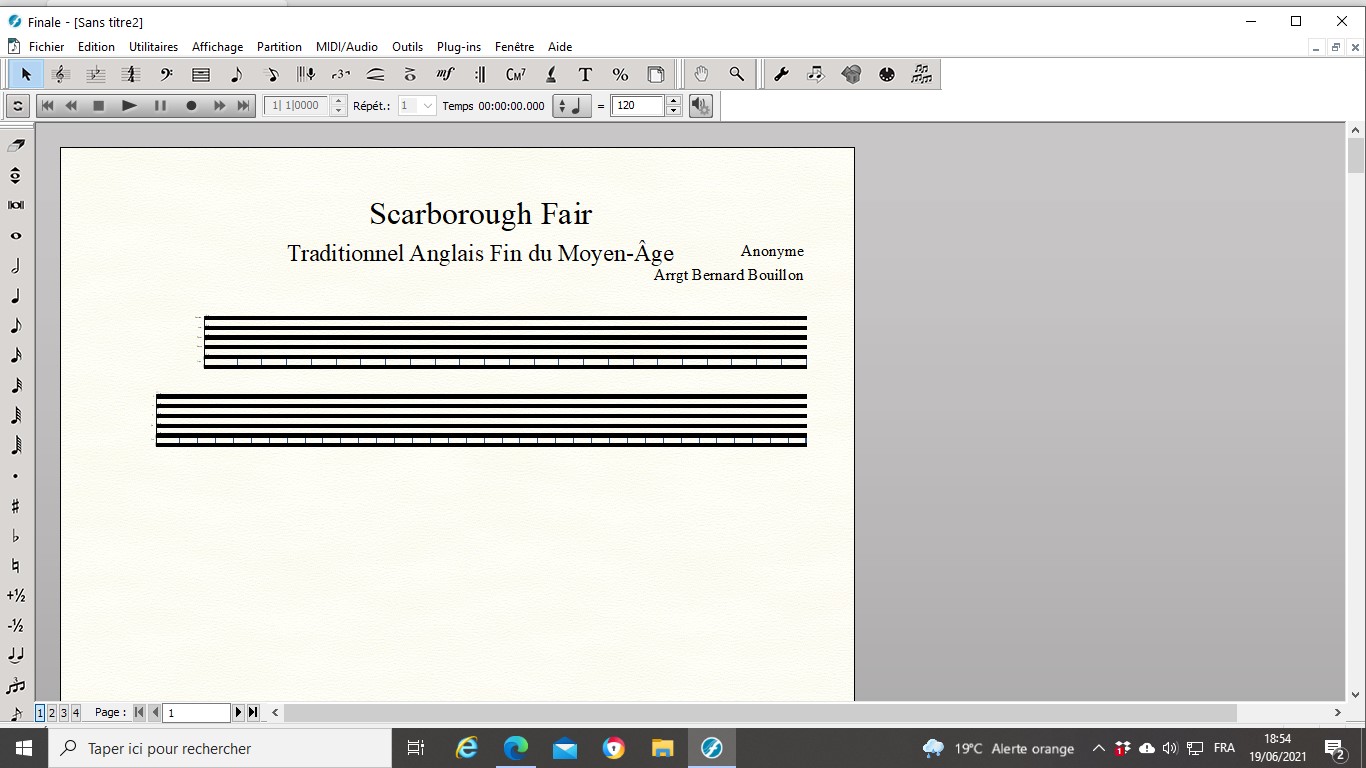Select the Lyrics tool with microphone icon
Screen dimensions: 1366x768
[306, 74]
